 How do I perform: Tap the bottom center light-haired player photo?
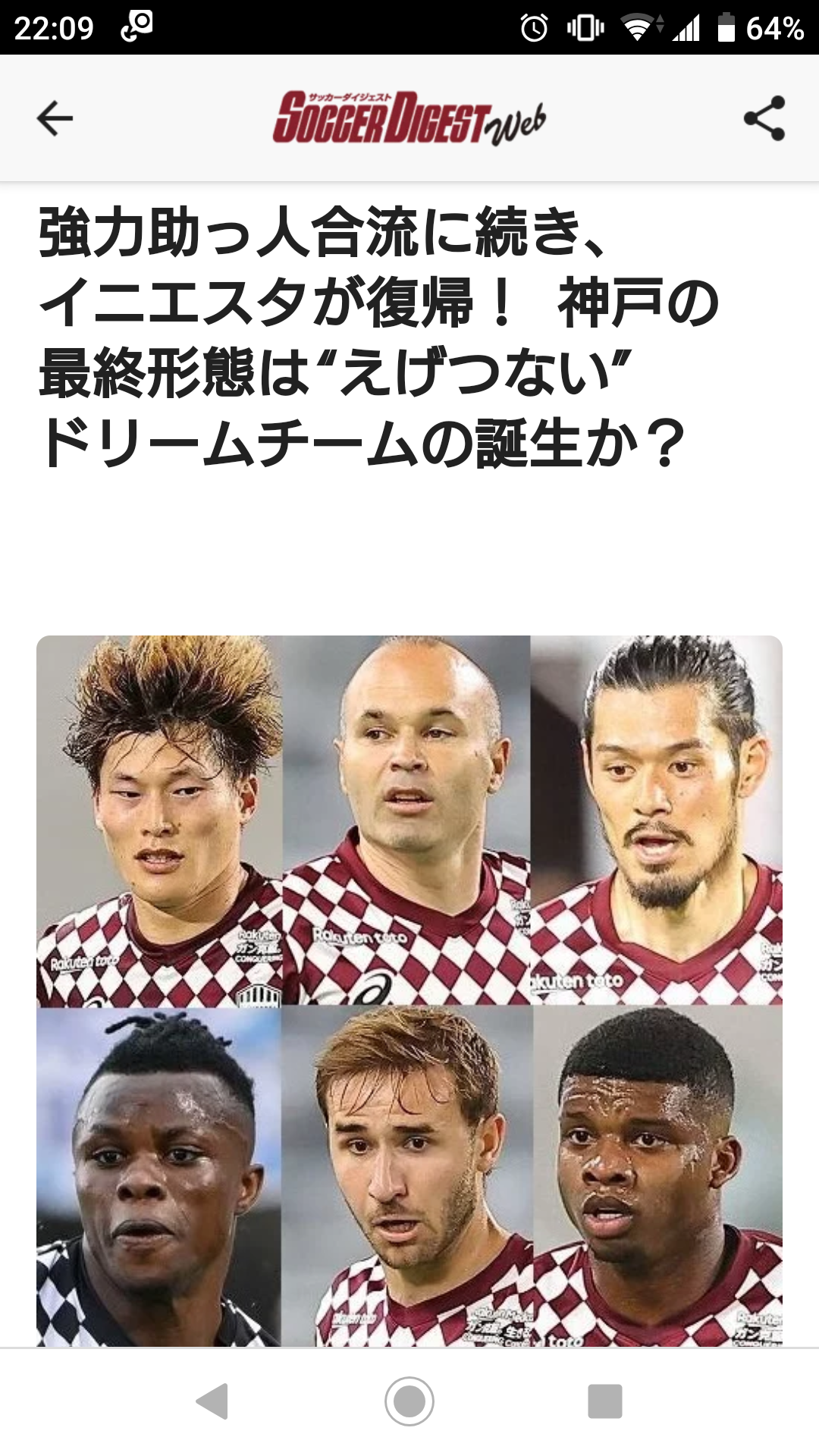coord(407,1177)
